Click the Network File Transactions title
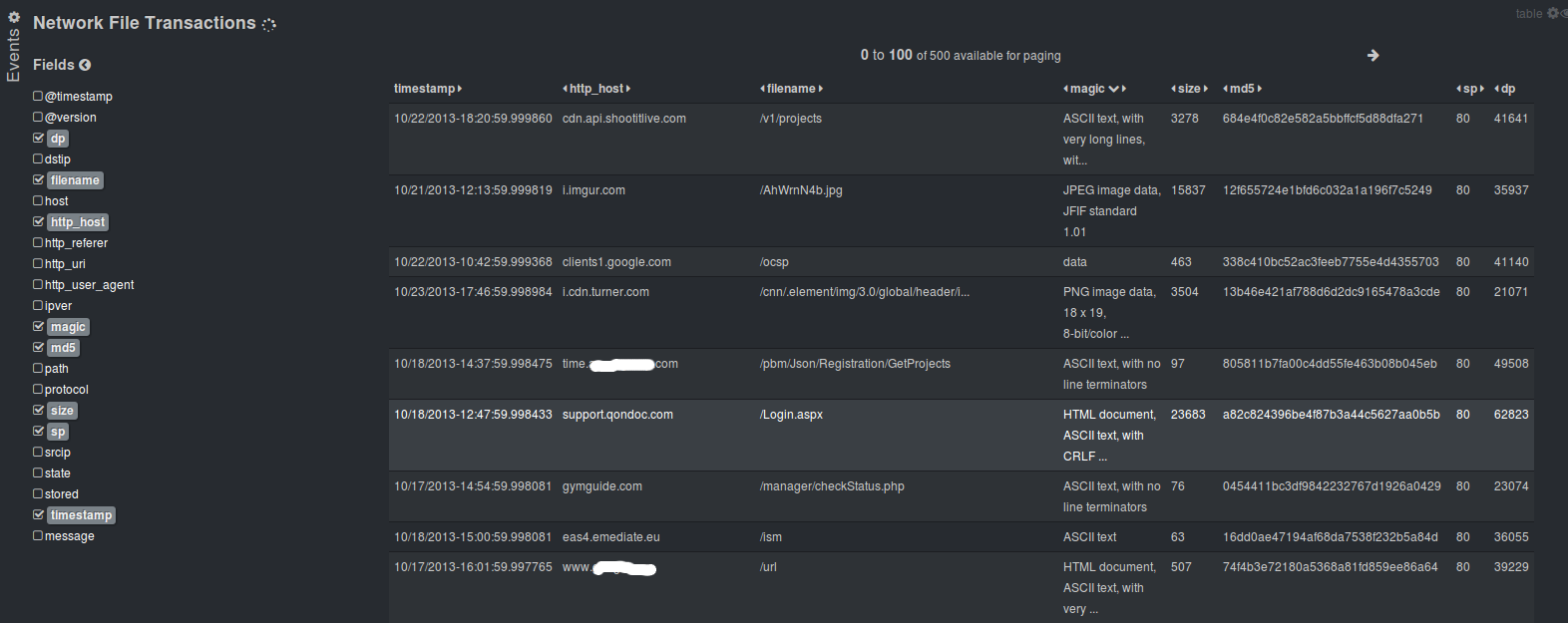 [x=145, y=23]
